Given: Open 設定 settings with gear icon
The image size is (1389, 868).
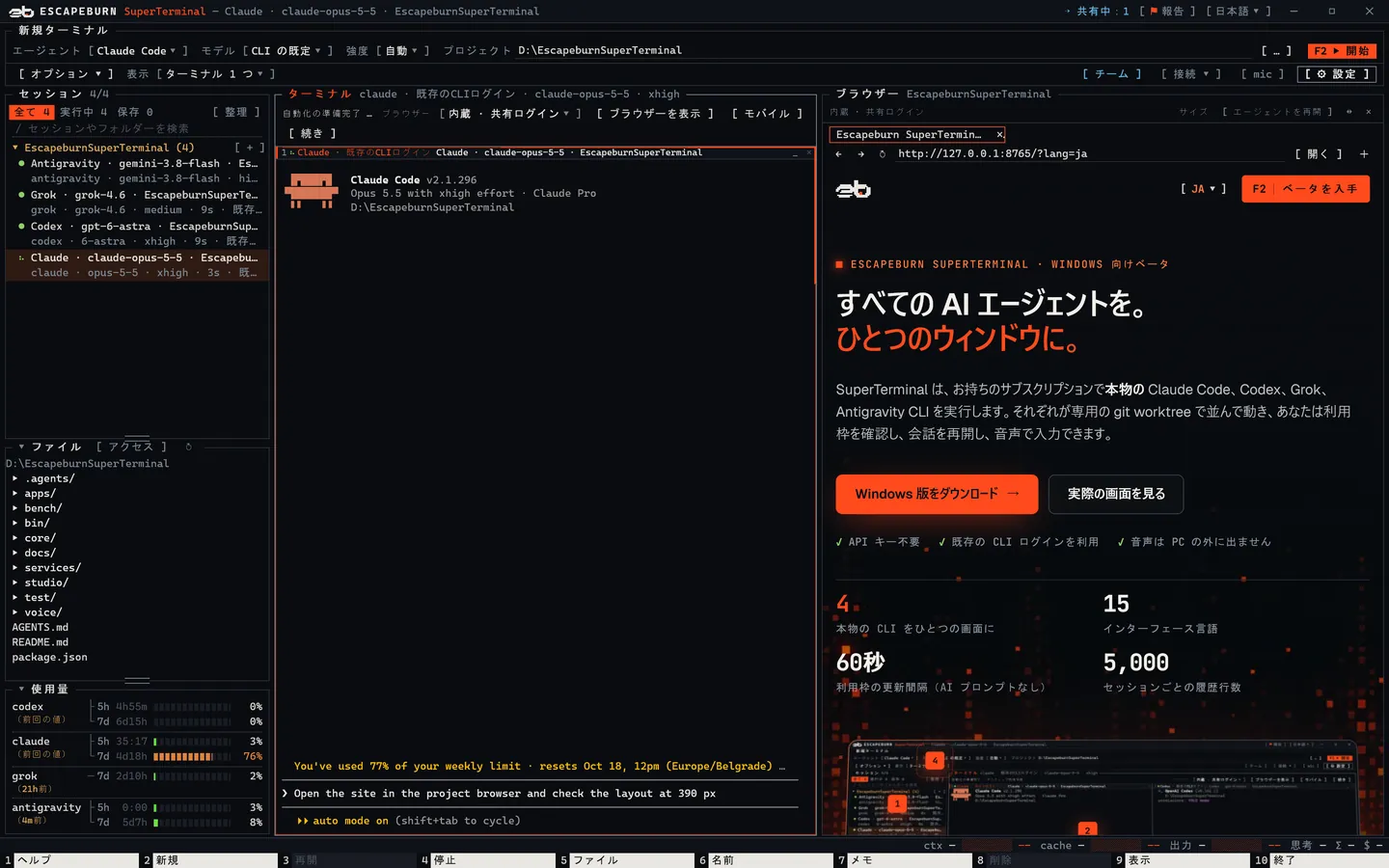Looking at the screenshot, I should pos(1336,74).
